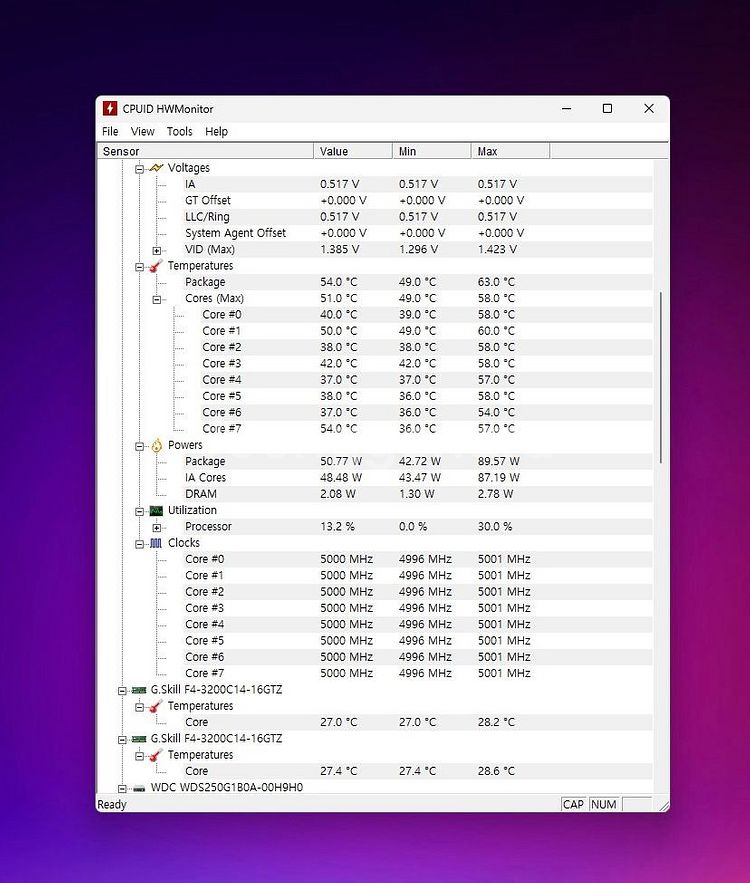
Task: Click the thermometer icon under the first G.Skill module
Action: click(x=156, y=706)
